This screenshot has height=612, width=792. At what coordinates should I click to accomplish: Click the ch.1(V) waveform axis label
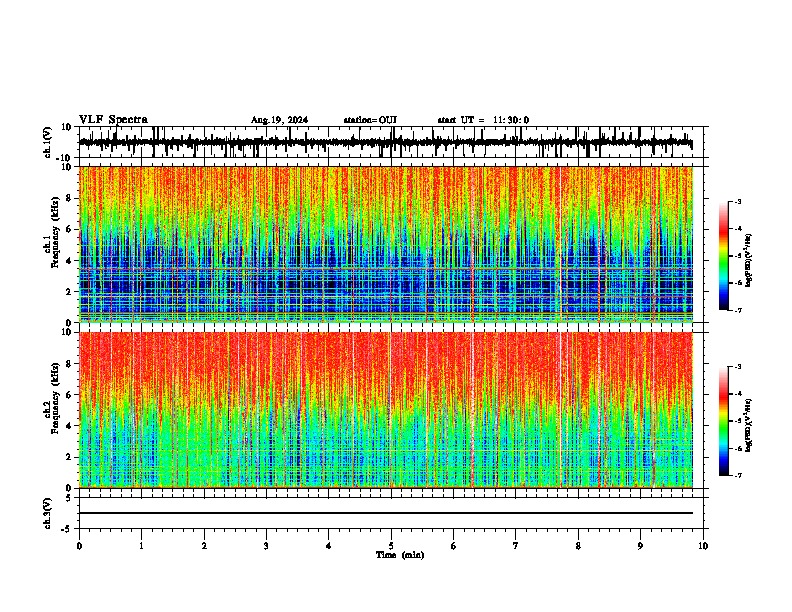[48, 142]
